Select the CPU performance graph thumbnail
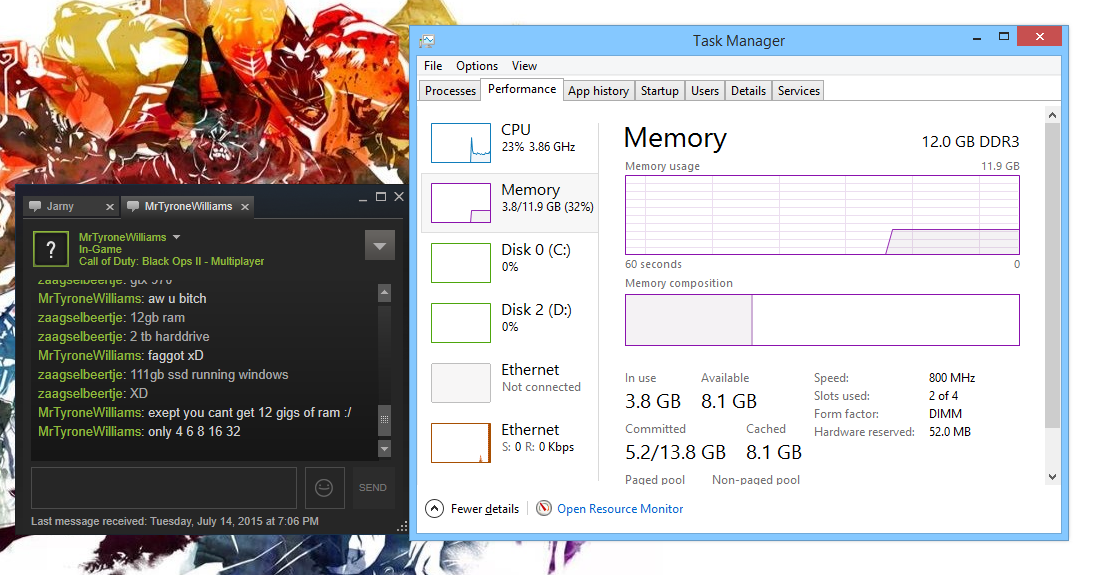Image resolution: width=1096 pixels, height=575 pixels. 461,143
